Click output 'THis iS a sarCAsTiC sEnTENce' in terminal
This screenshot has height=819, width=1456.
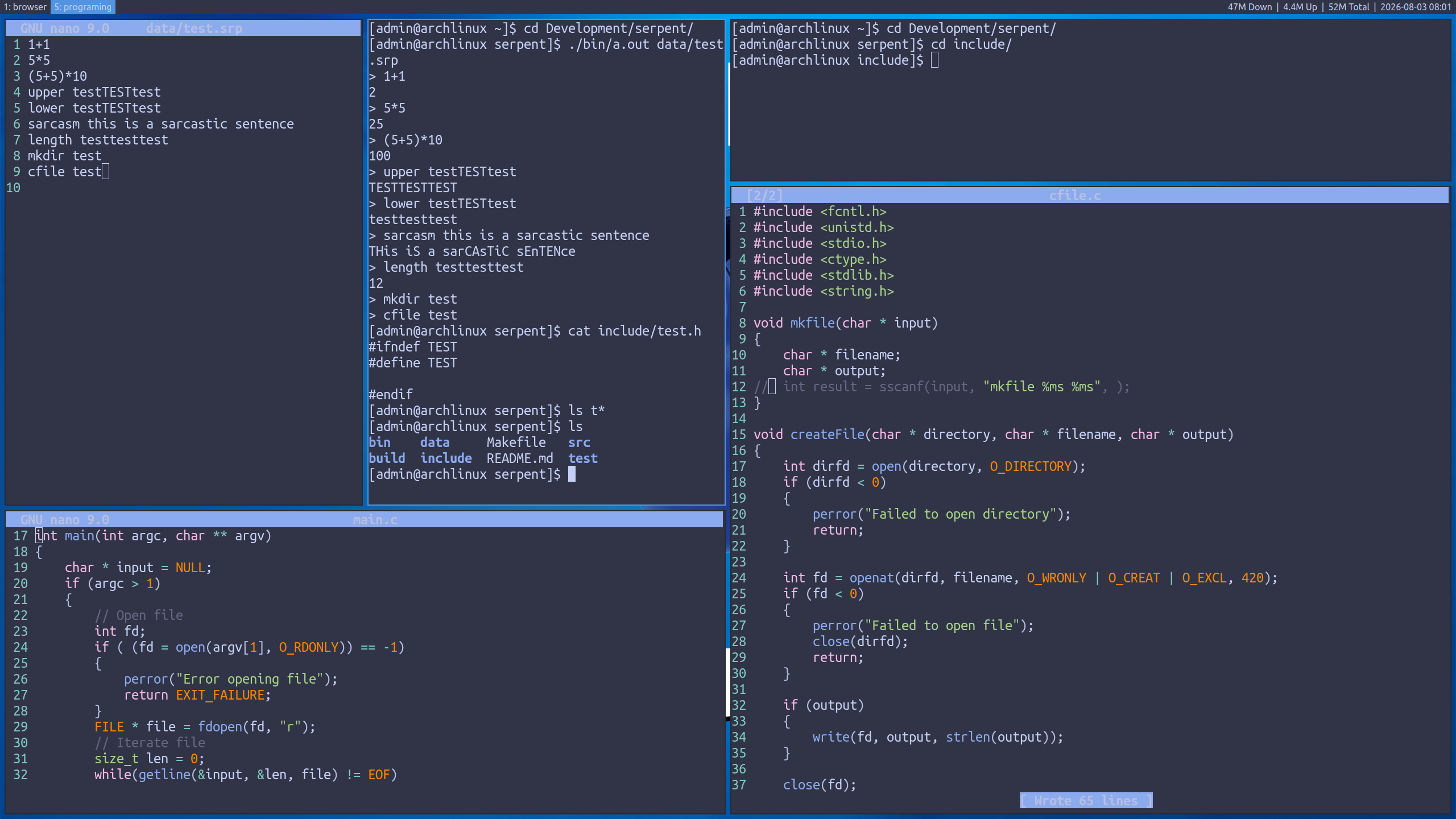[472, 251]
